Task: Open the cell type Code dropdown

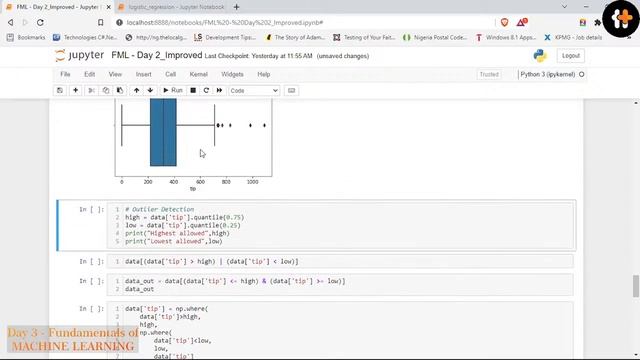Action: pos(254,90)
